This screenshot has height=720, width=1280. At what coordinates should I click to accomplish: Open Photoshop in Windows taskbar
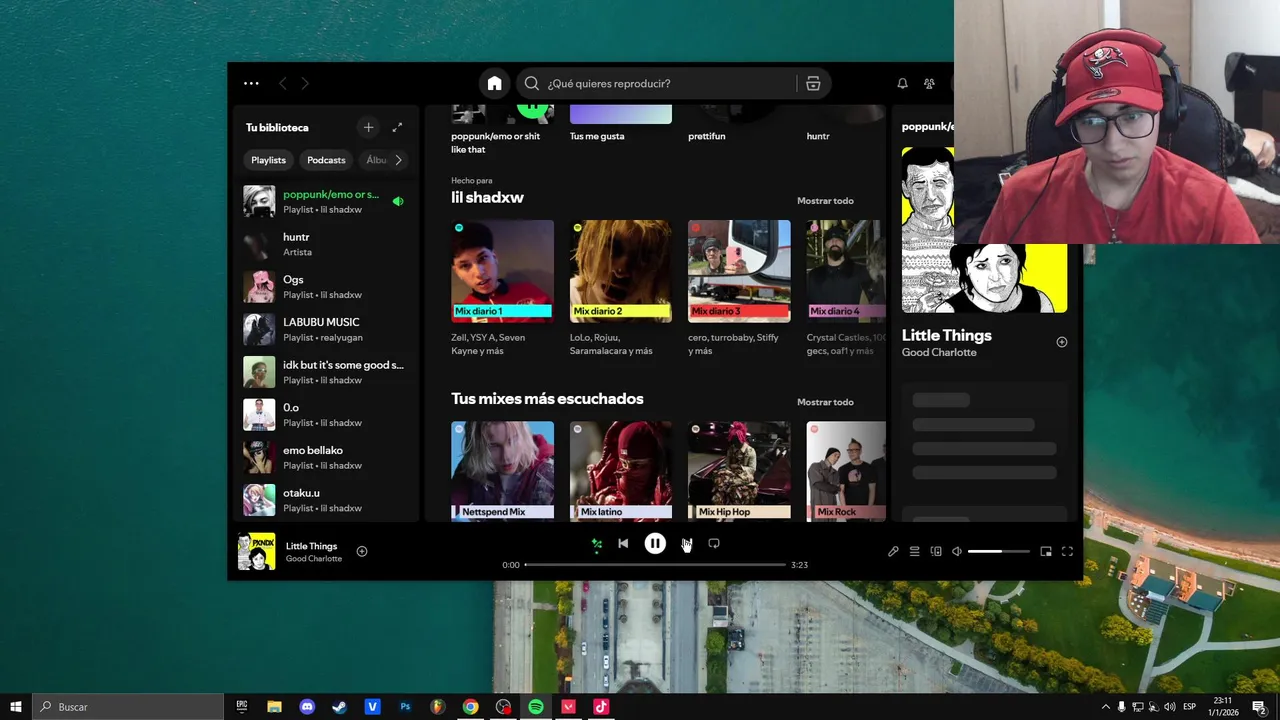coord(405,706)
